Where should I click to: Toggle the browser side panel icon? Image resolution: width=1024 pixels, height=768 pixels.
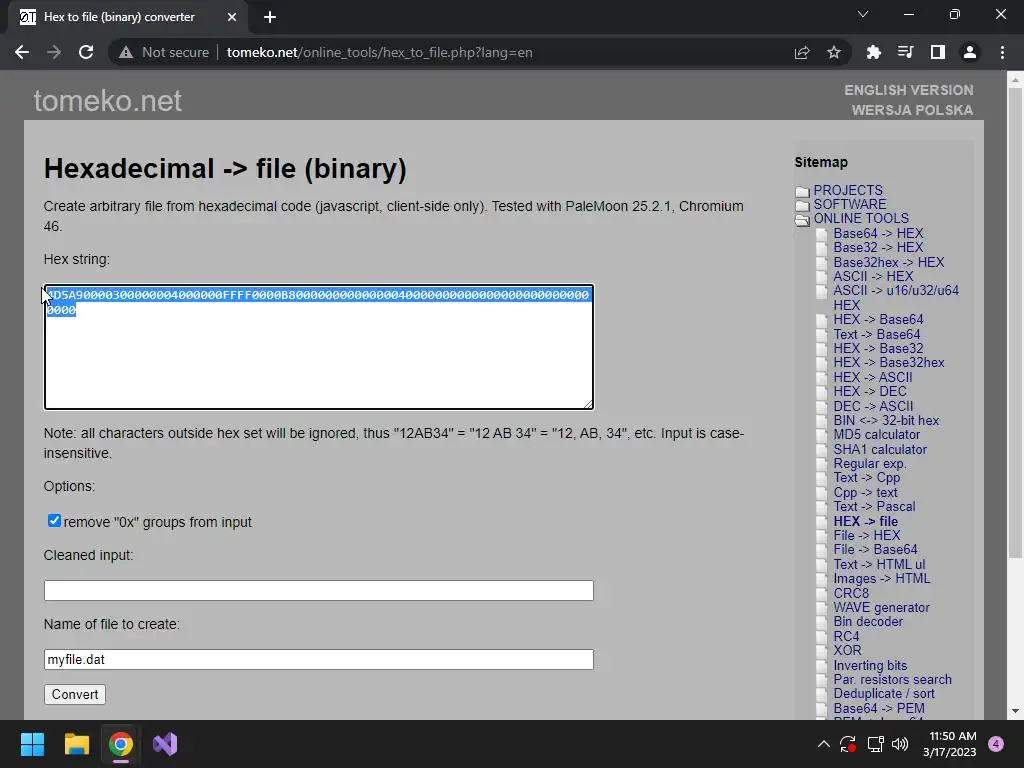(x=938, y=52)
